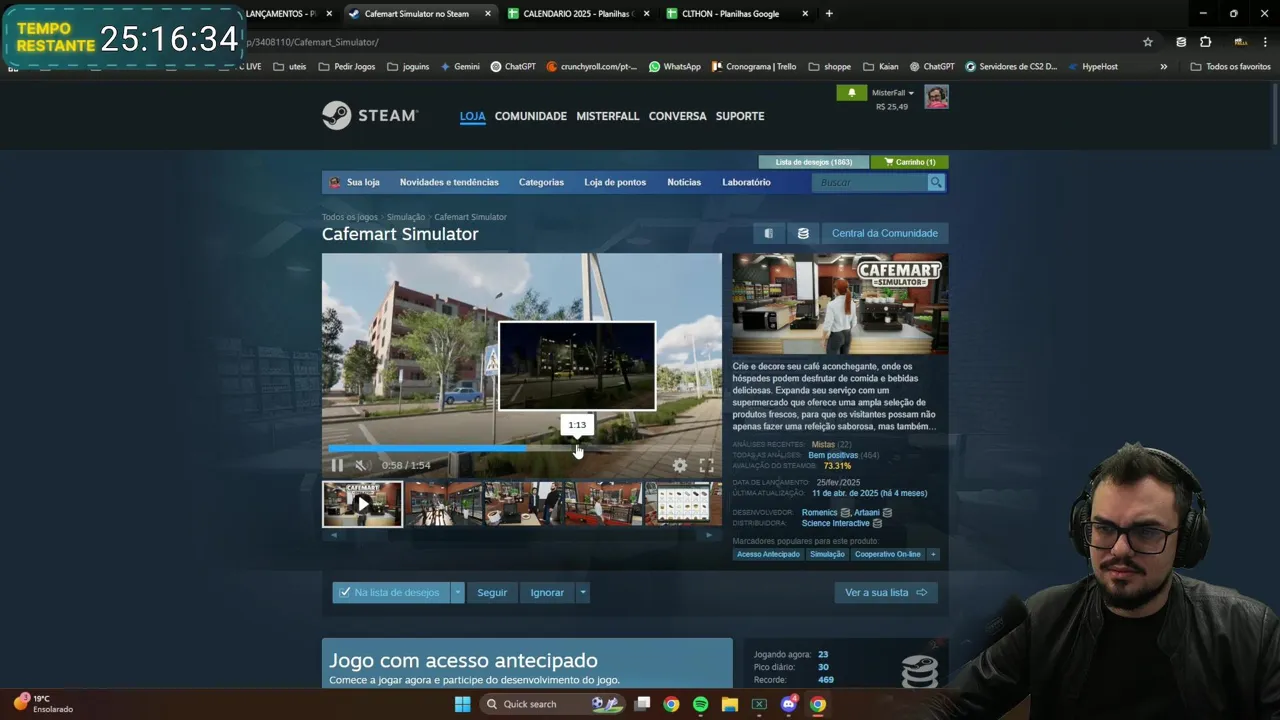Open the green notifications bell
Screen dimensions: 1280x720
click(x=852, y=93)
